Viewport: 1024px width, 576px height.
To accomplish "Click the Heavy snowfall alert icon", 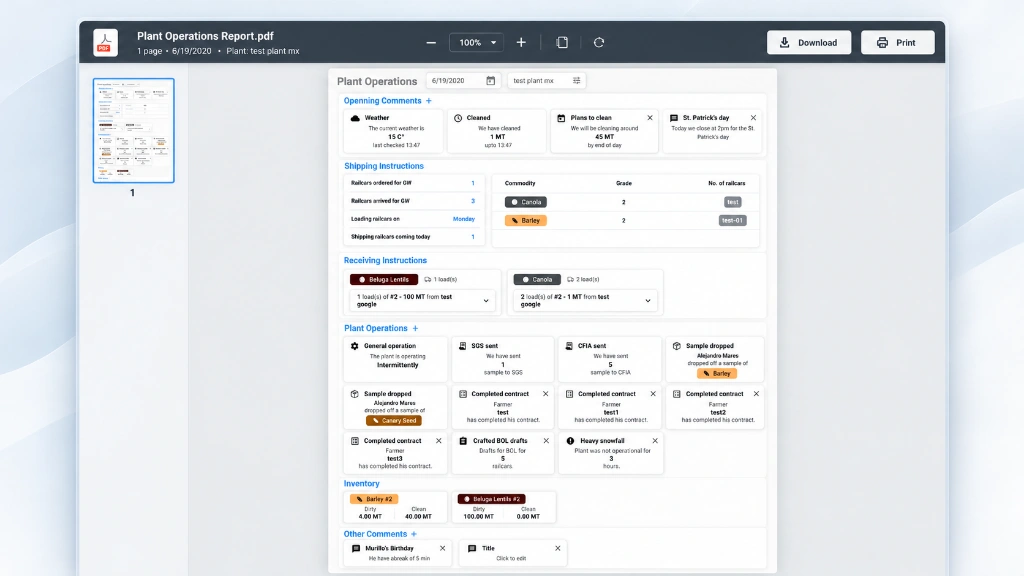I will (570, 441).
